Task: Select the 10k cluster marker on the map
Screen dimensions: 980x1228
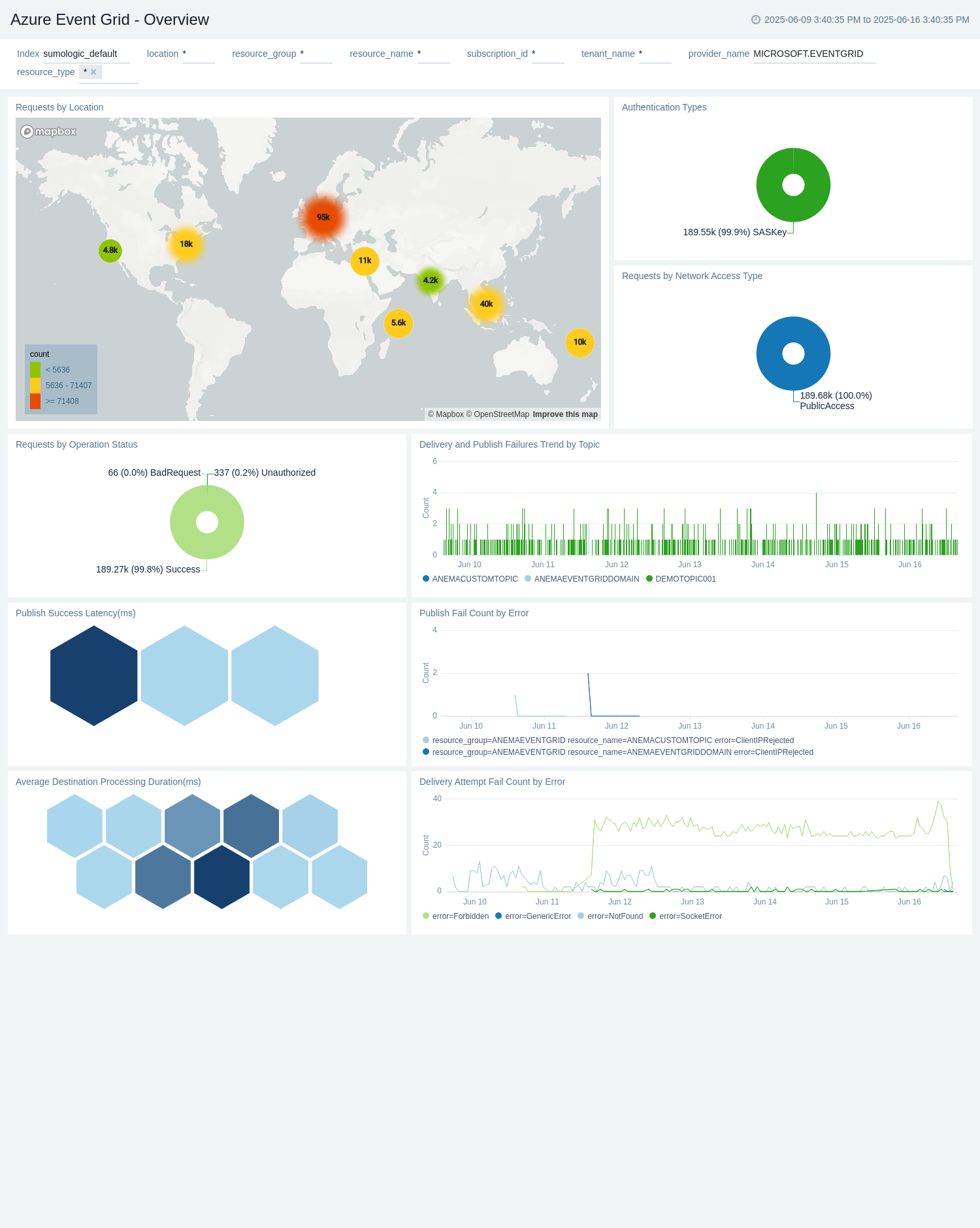Action: [580, 342]
